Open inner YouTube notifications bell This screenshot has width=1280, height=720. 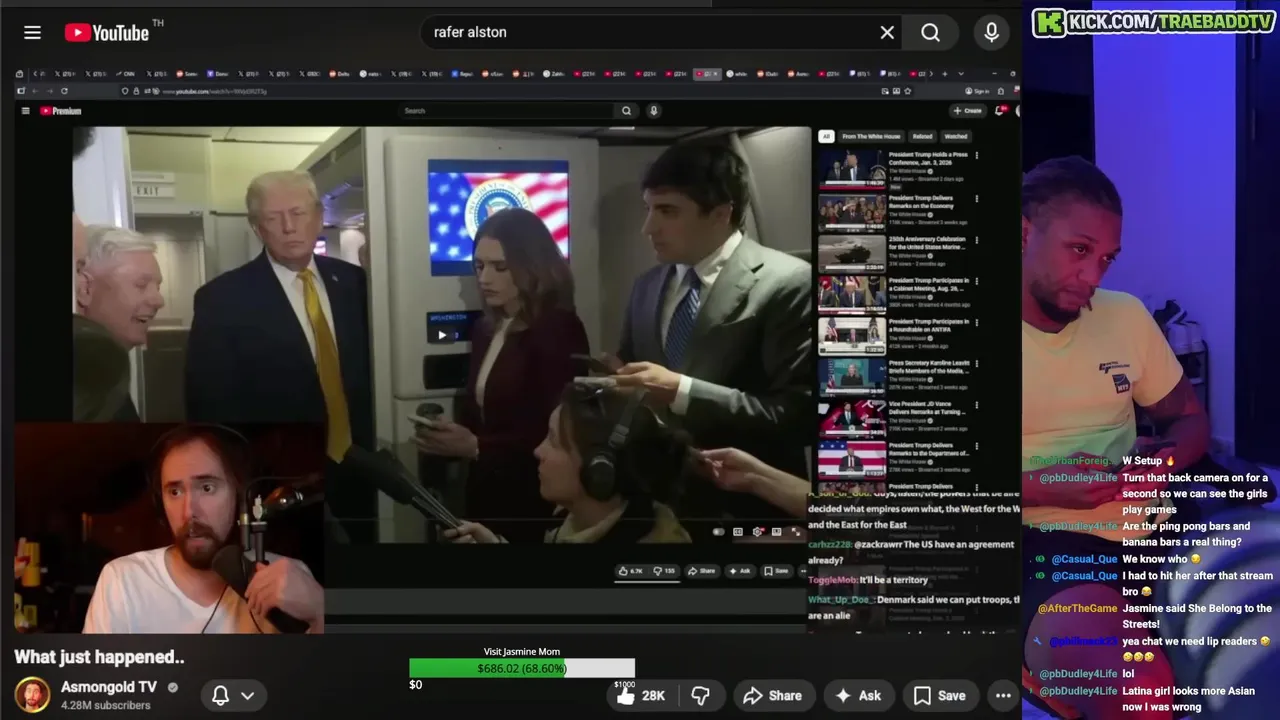pyautogui.click(x=999, y=111)
